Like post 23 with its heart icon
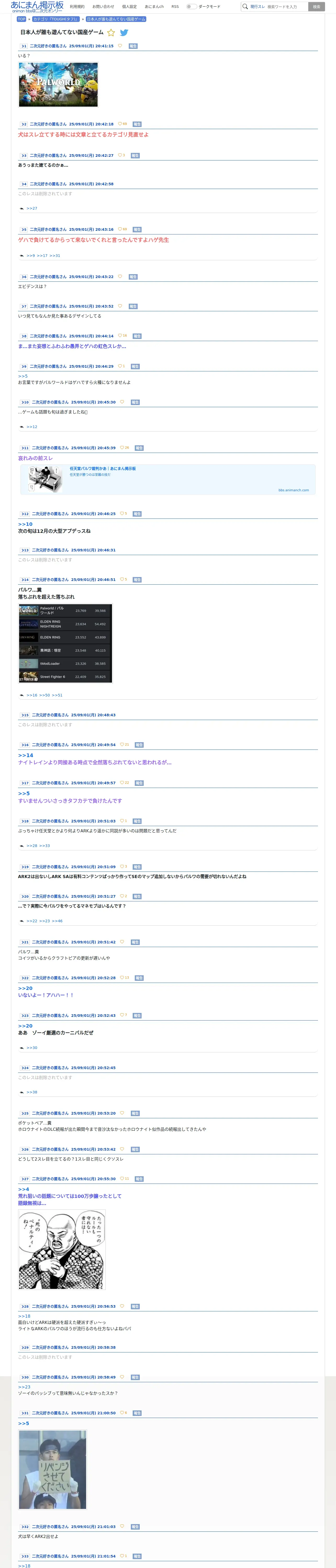336x1568 pixels. (x=122, y=1015)
